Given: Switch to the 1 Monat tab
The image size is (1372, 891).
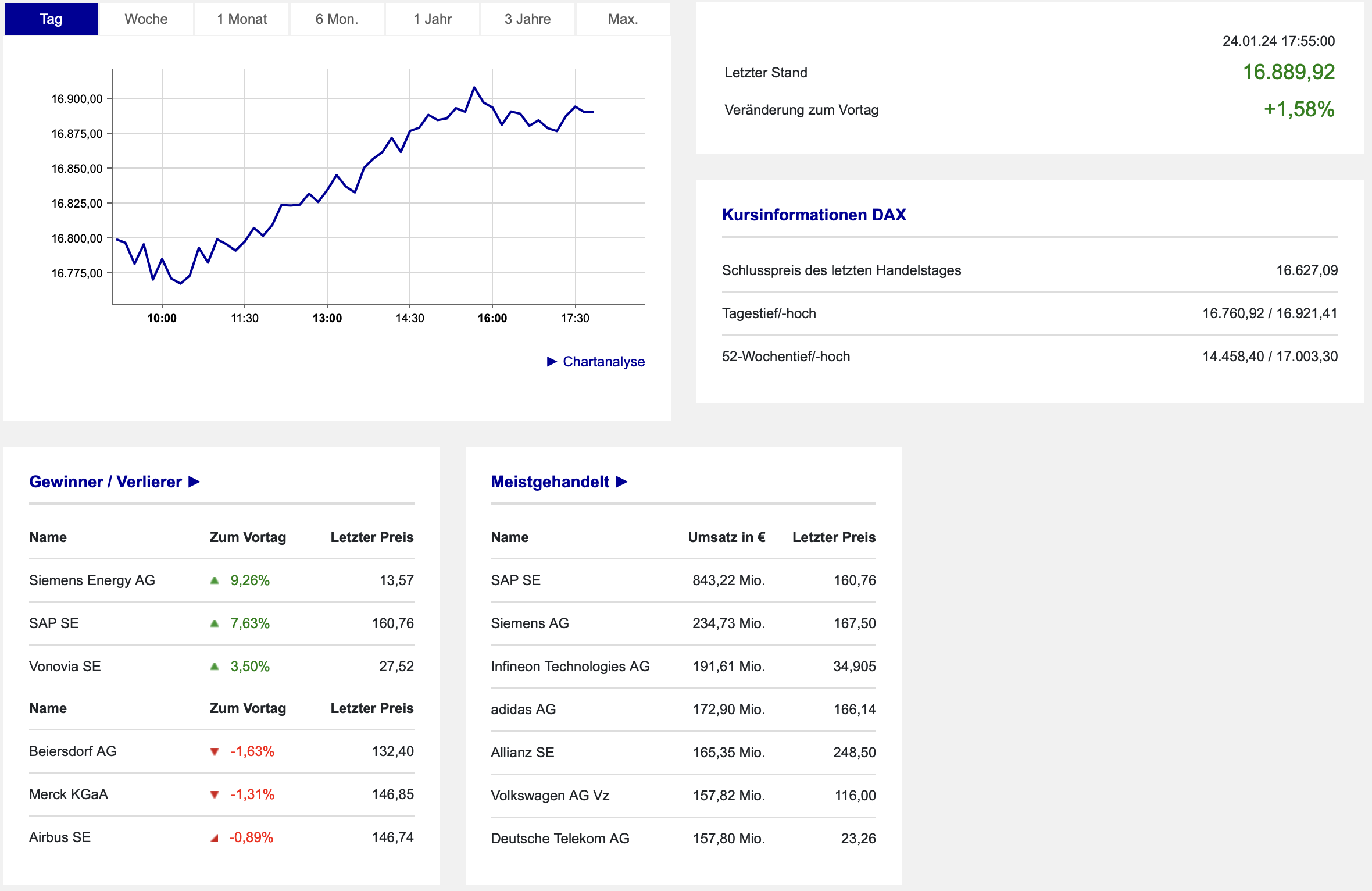Looking at the screenshot, I should coord(242,19).
